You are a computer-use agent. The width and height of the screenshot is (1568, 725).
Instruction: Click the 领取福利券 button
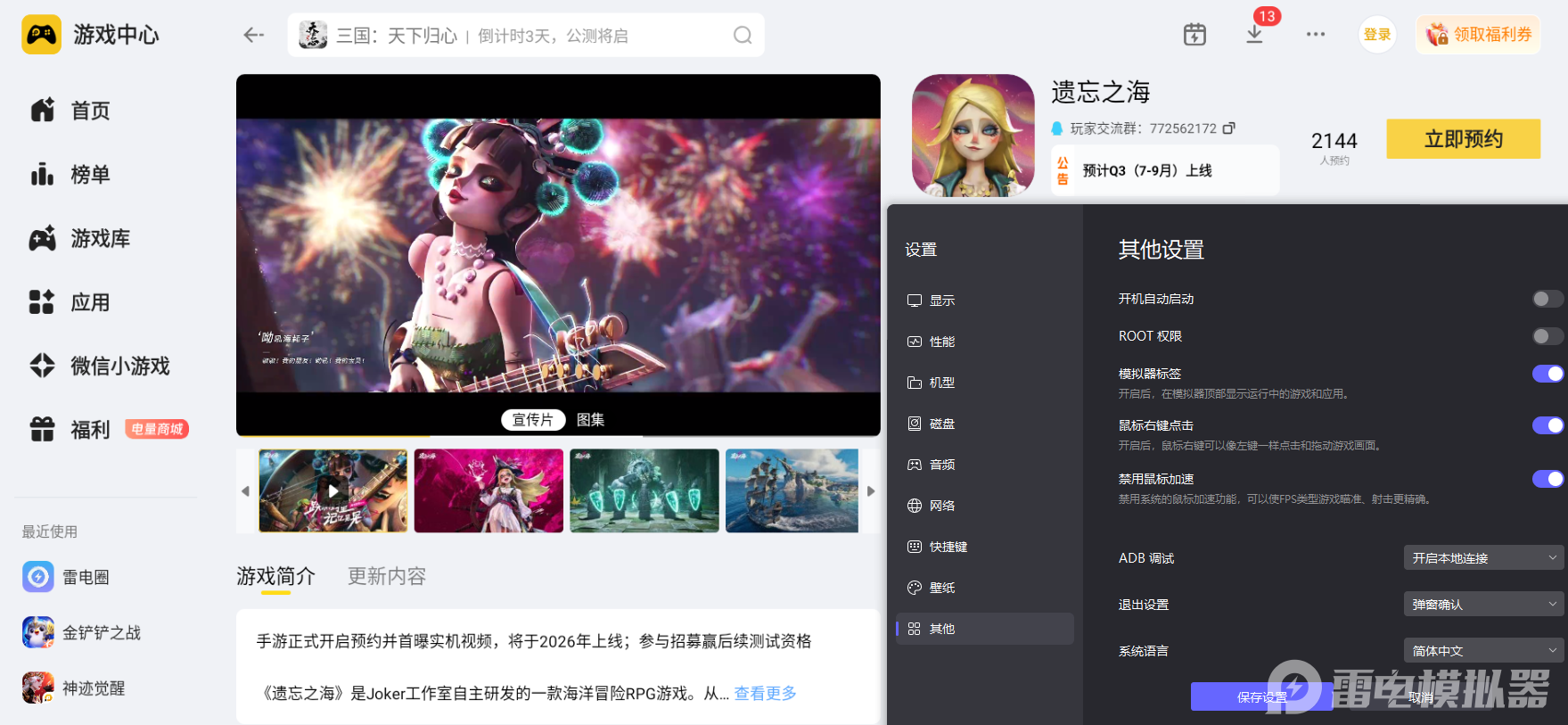[x=1478, y=35]
